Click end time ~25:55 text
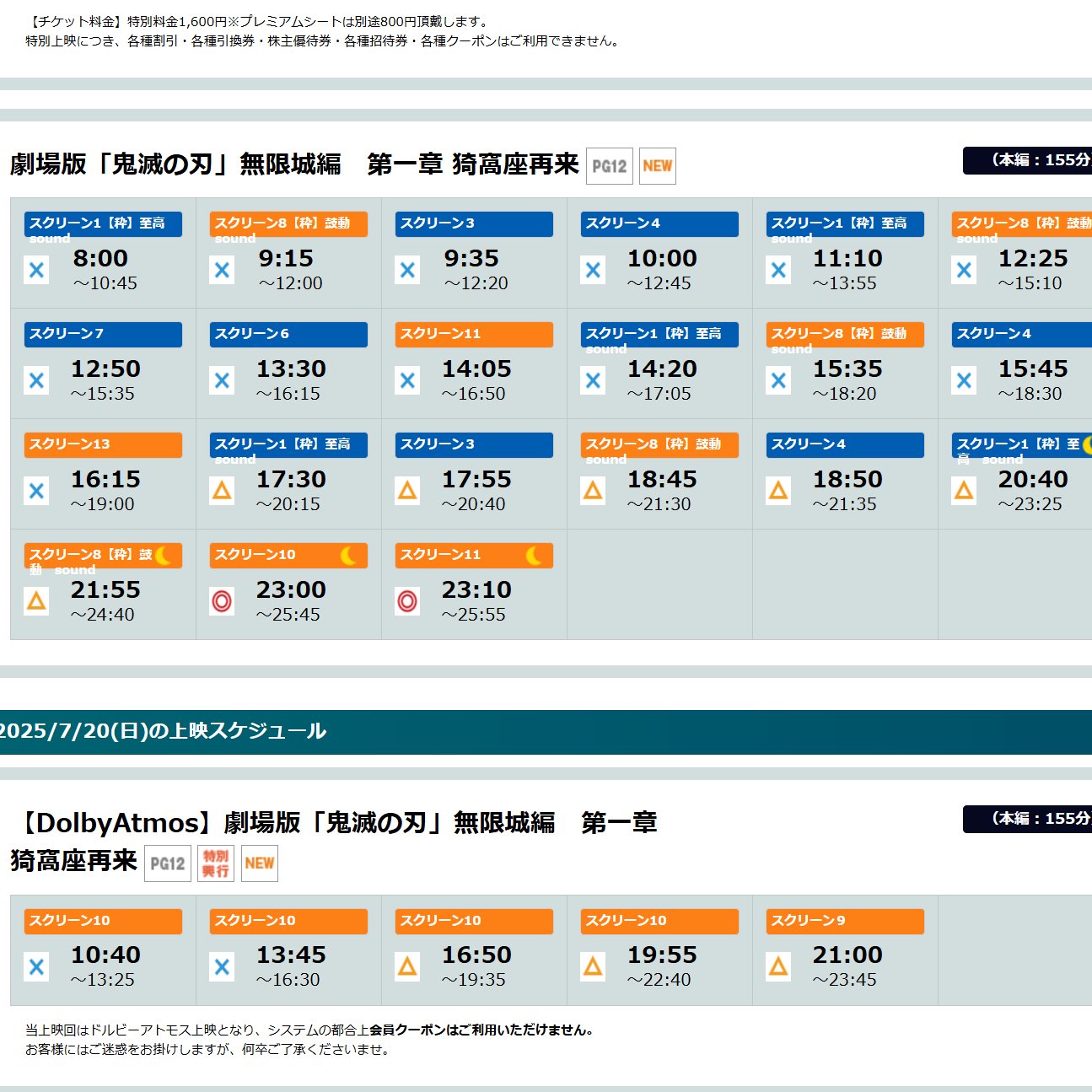1092x1092 pixels. coord(473,615)
